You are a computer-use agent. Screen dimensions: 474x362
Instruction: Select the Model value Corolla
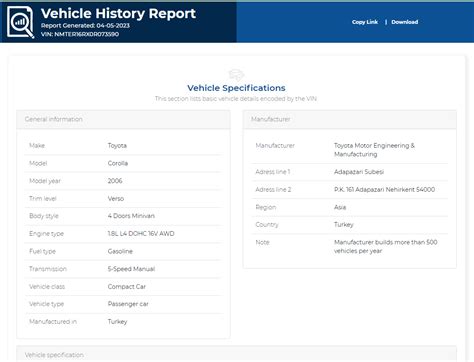pyautogui.click(x=118, y=163)
